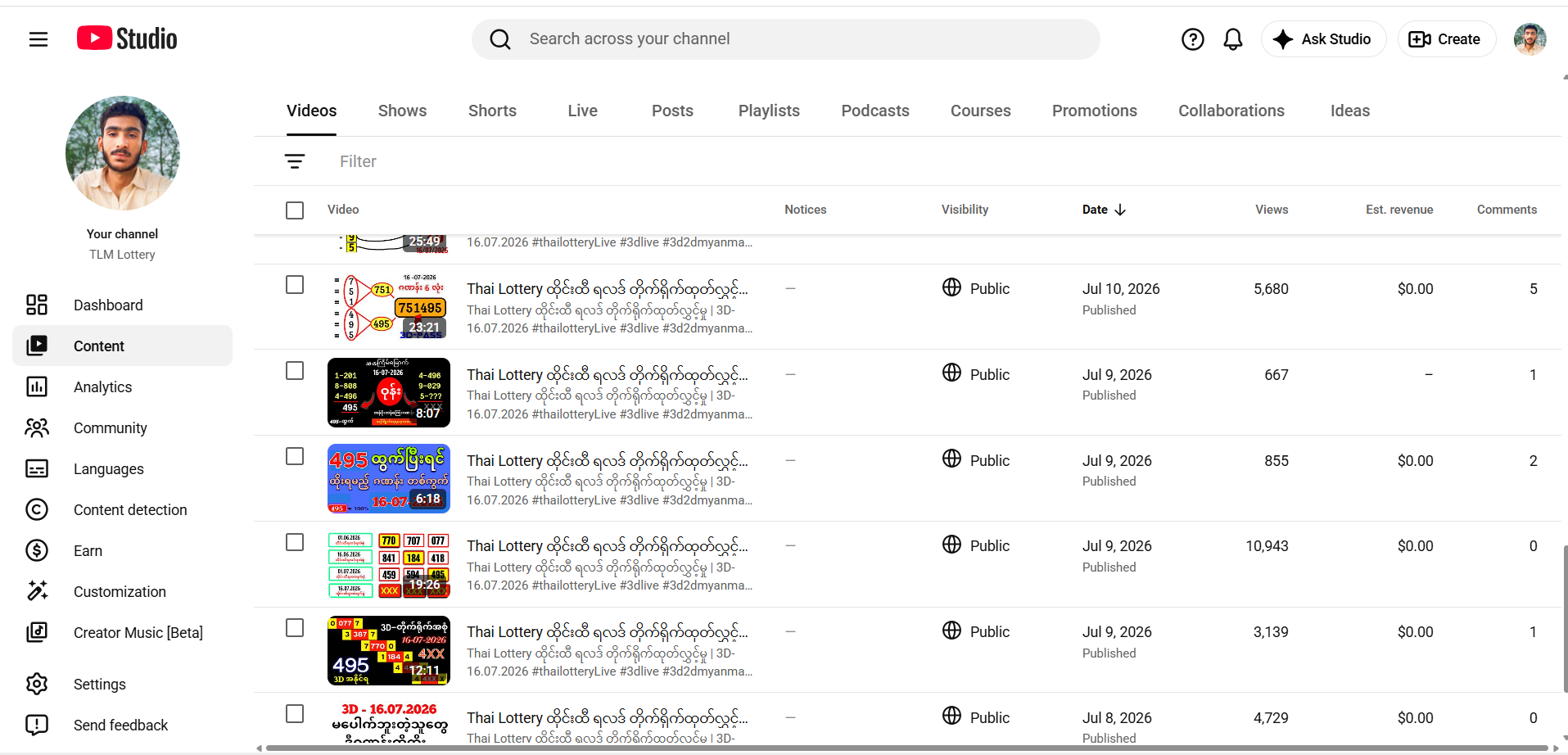Switch to the Podcasts tab

(x=875, y=111)
